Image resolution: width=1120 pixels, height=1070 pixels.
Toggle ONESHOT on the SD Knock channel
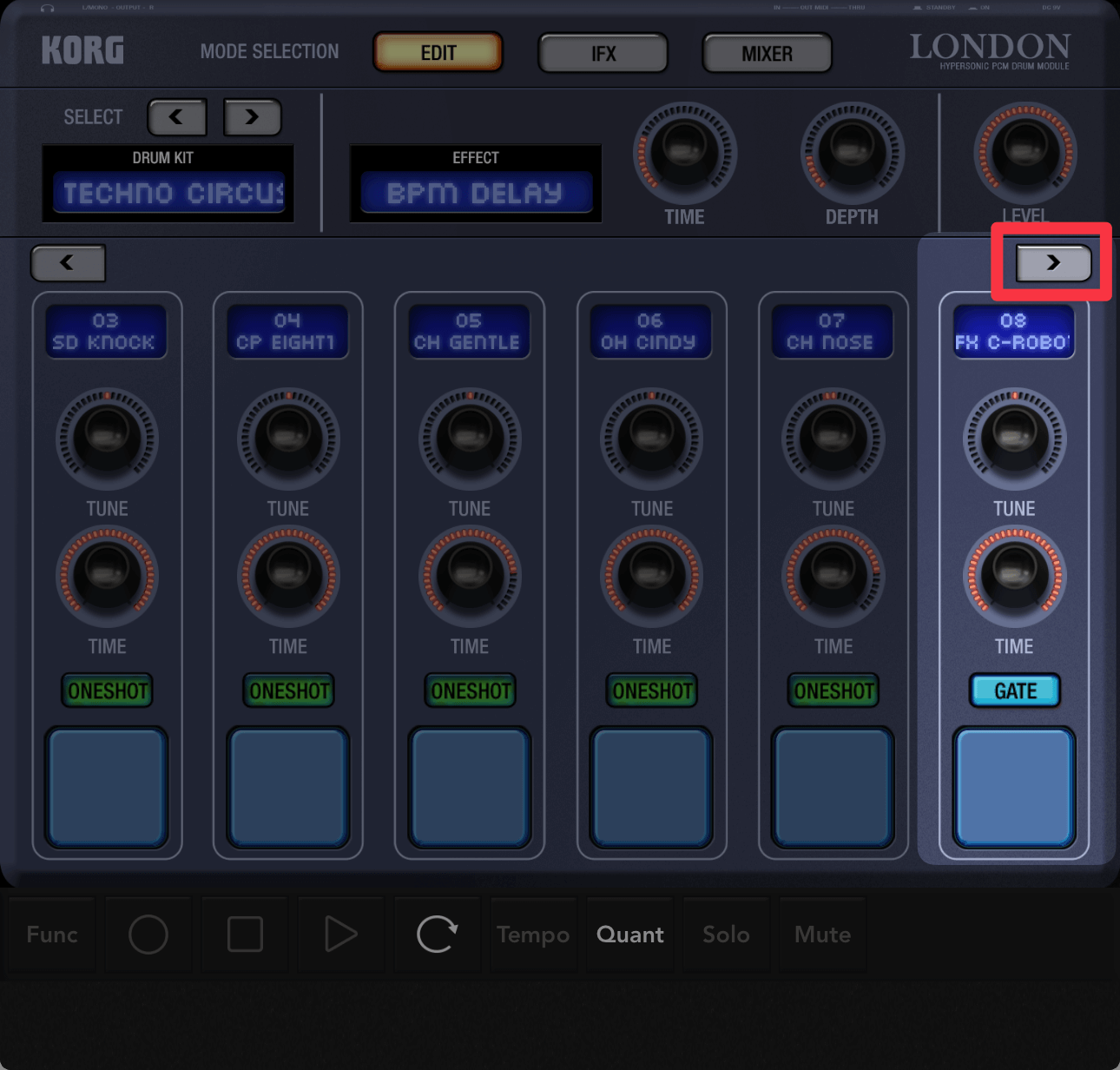point(108,691)
